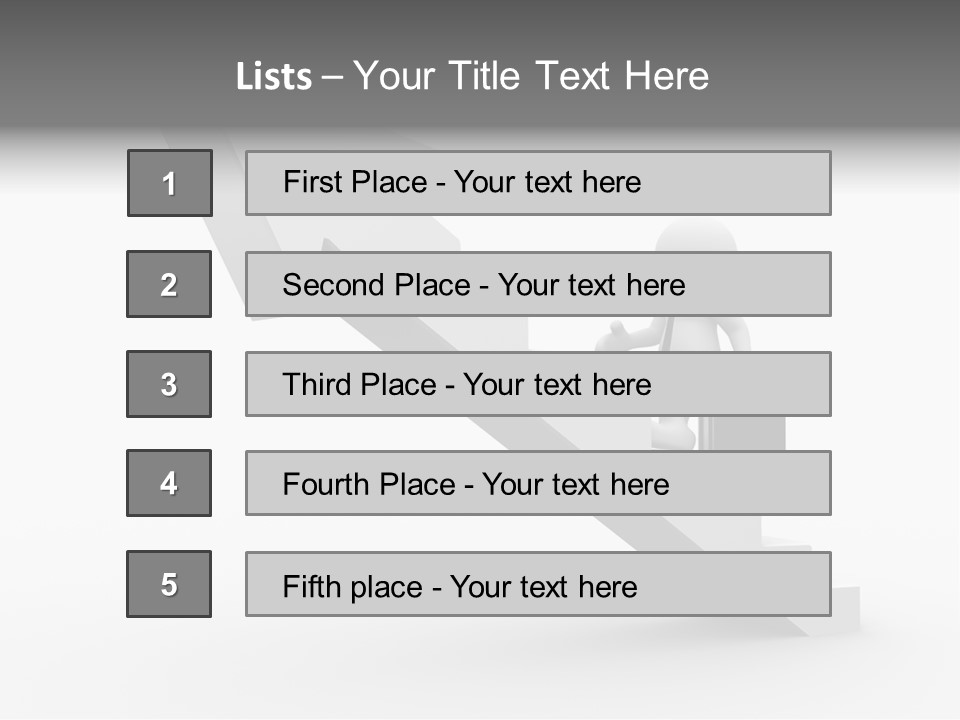
Task: Select the number 2 box
Action: coord(169,284)
